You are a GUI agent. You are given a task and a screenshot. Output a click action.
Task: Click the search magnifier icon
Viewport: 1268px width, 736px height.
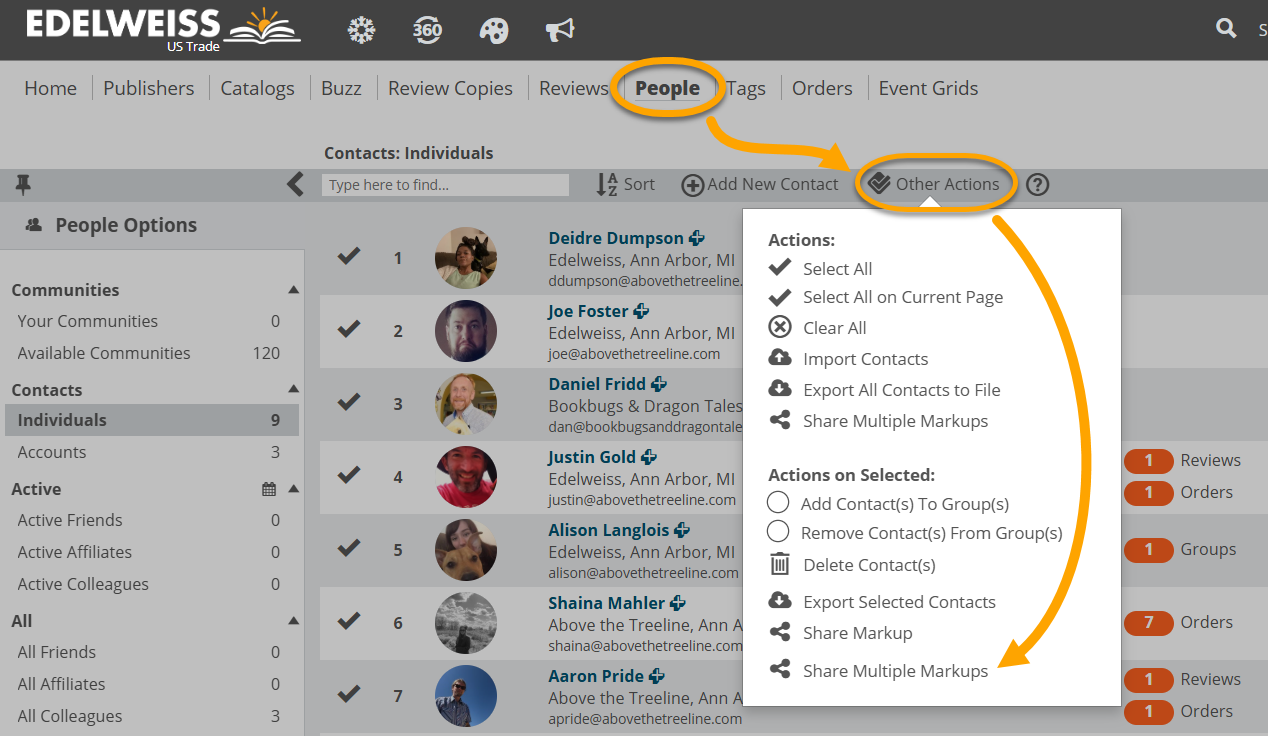(x=1226, y=28)
